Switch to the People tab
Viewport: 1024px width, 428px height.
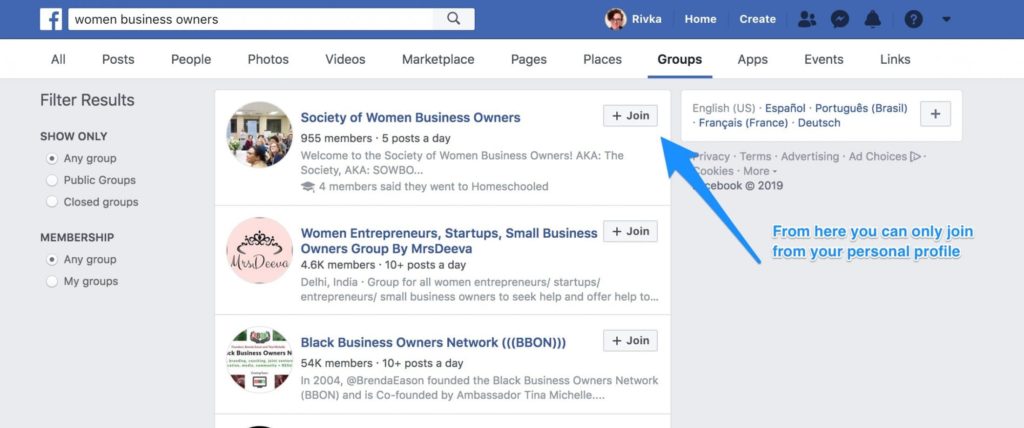pos(191,59)
